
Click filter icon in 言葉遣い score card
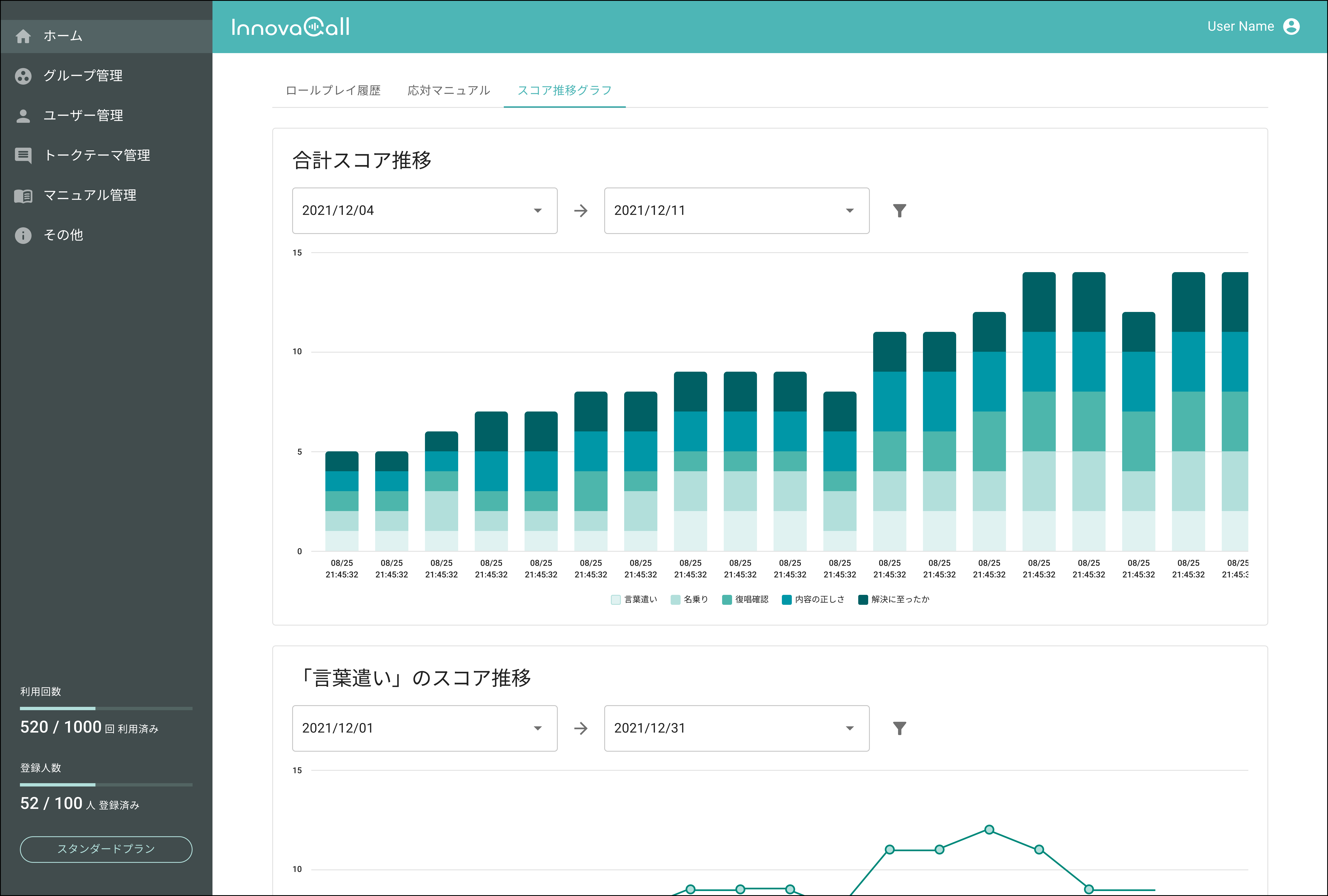coord(900,728)
